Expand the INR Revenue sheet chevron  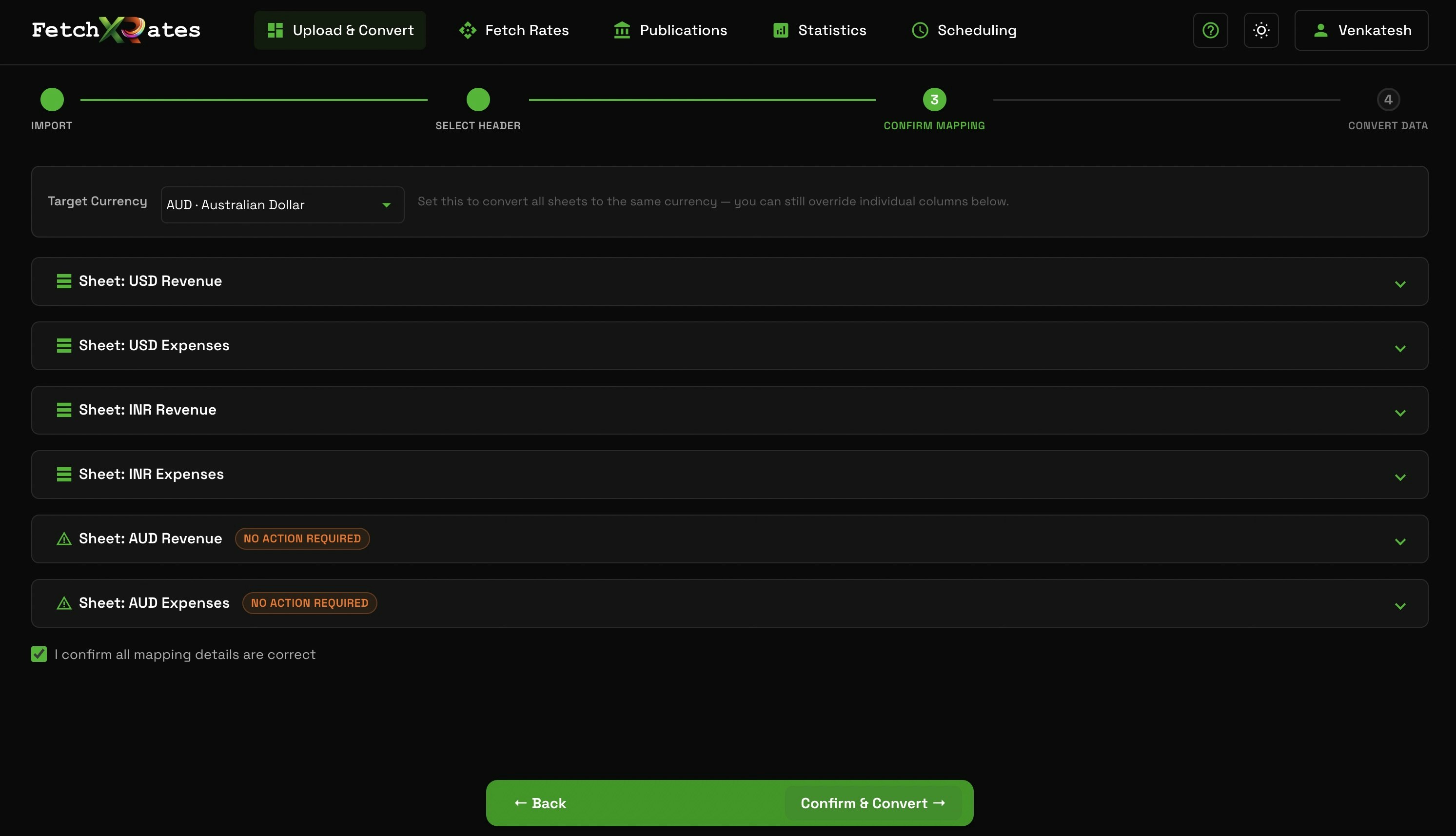tap(1400, 413)
